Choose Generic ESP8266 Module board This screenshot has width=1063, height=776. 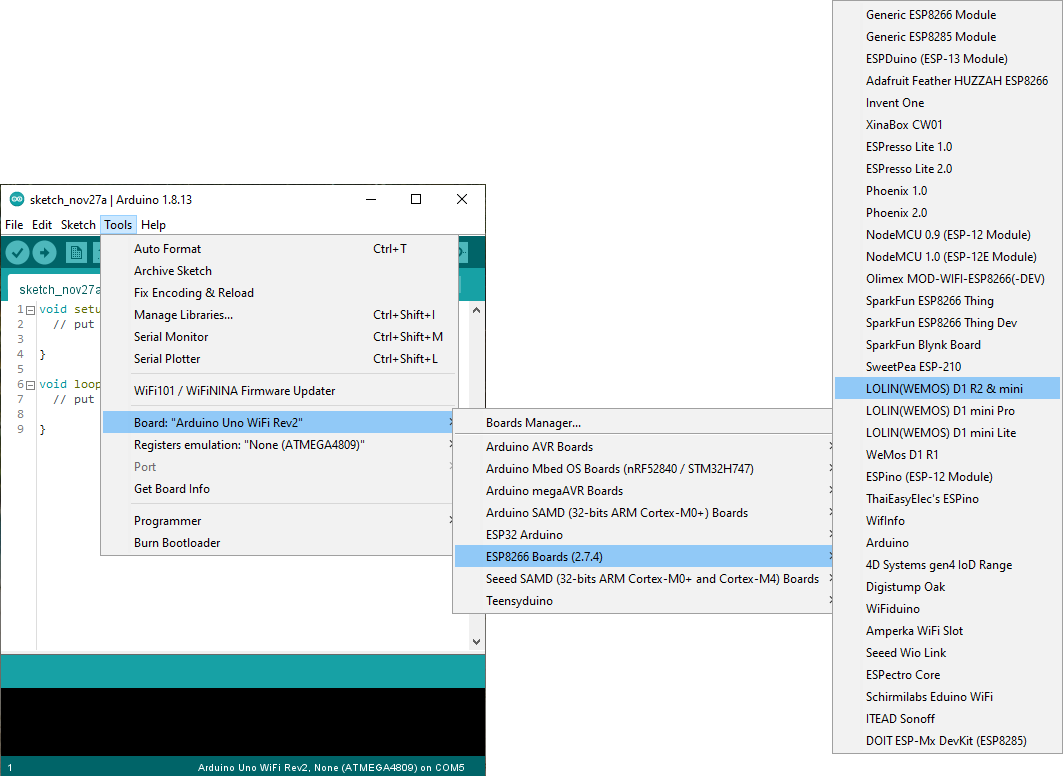point(947,15)
